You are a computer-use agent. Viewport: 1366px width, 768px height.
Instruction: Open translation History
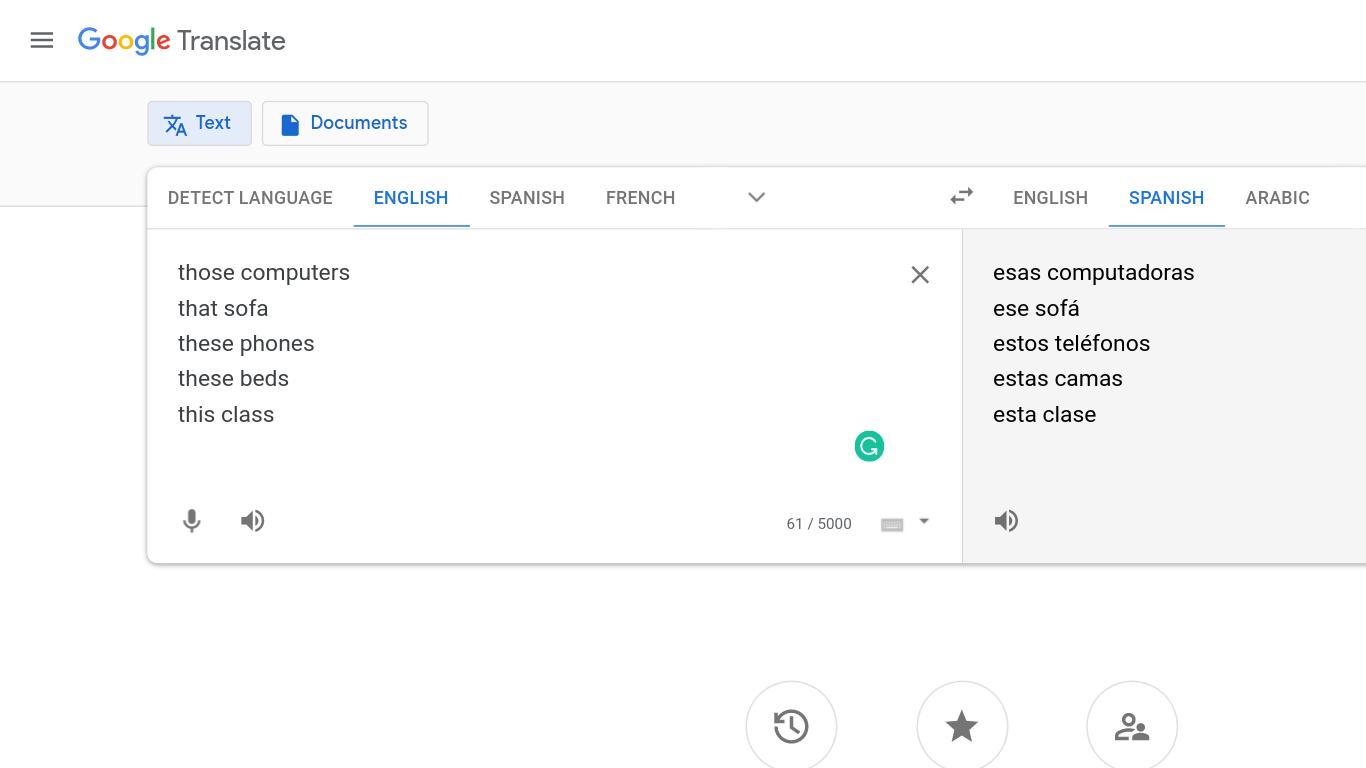click(x=791, y=726)
